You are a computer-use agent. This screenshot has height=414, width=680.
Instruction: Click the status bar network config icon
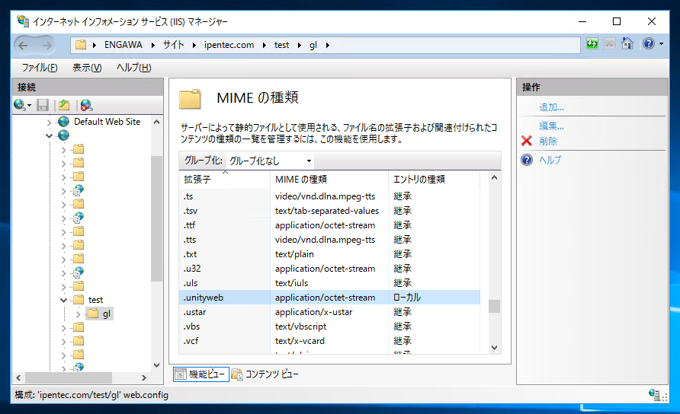coord(654,394)
